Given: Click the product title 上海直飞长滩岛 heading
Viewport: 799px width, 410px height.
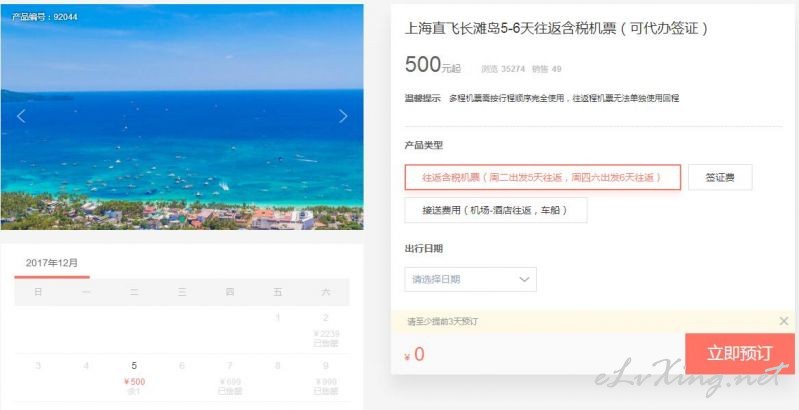Looking at the screenshot, I should point(556,28).
